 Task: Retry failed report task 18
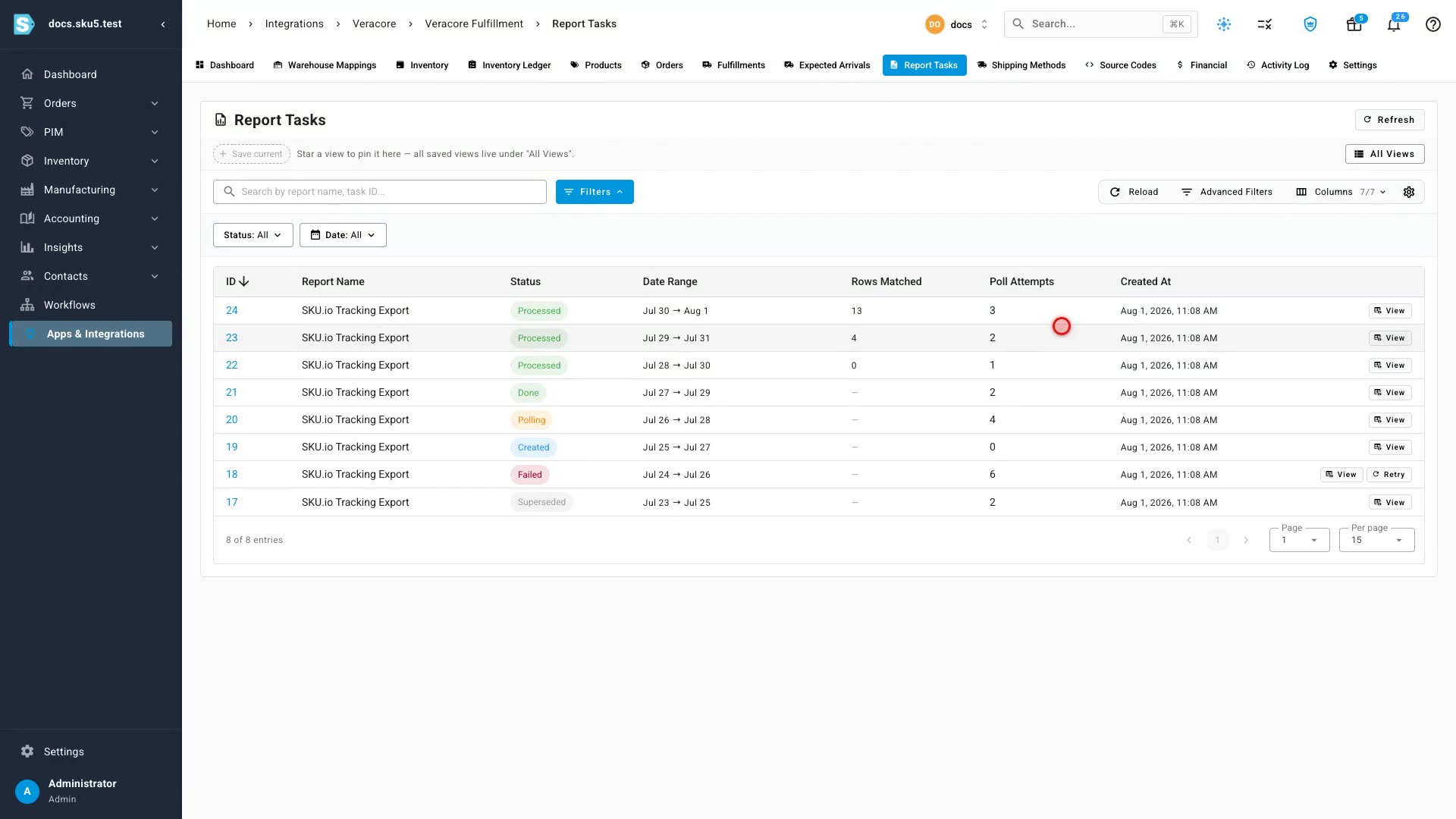(x=1389, y=475)
